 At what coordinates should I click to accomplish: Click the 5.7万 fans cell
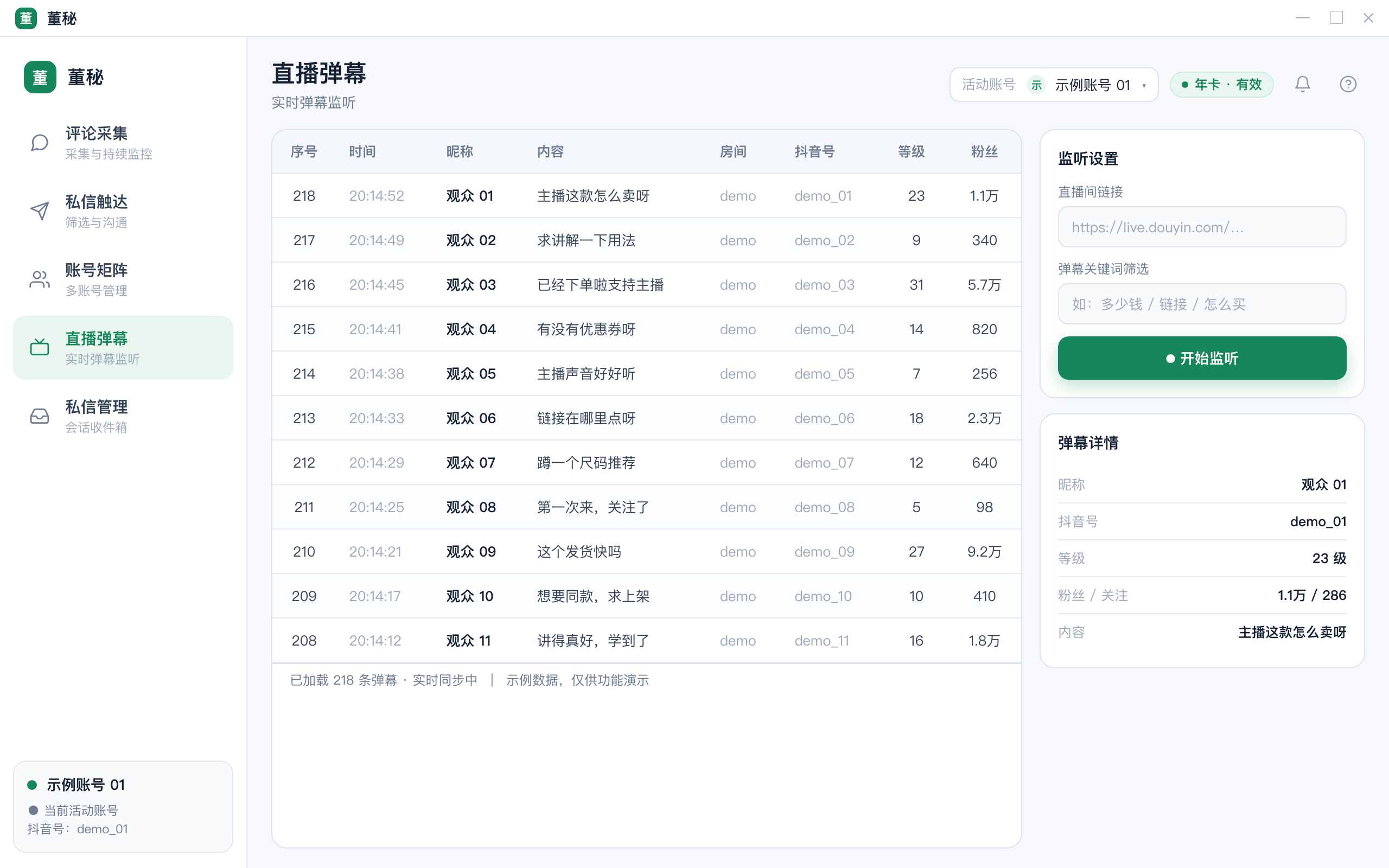coord(984,285)
